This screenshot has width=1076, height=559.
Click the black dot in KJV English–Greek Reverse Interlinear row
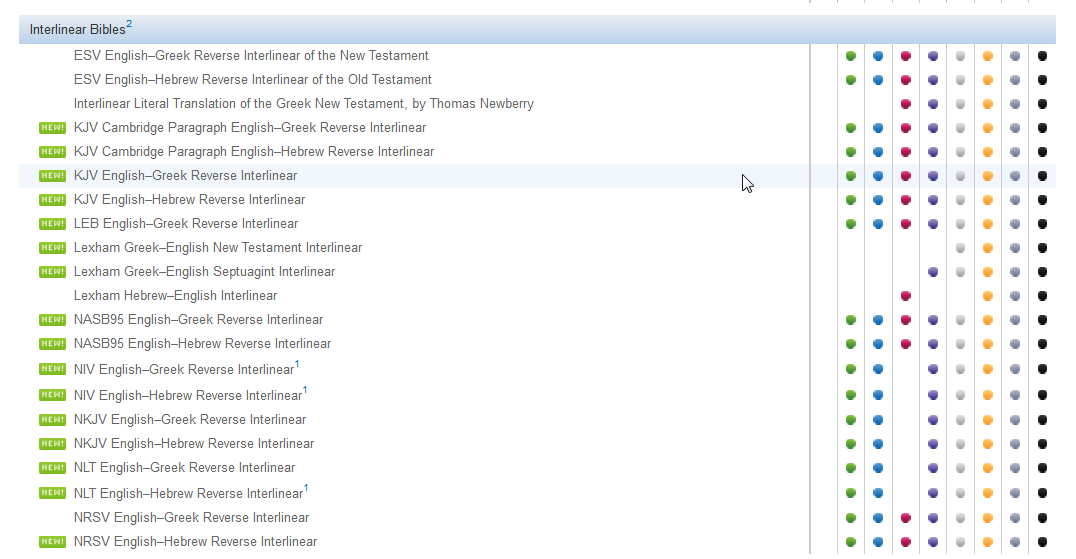[1042, 176]
